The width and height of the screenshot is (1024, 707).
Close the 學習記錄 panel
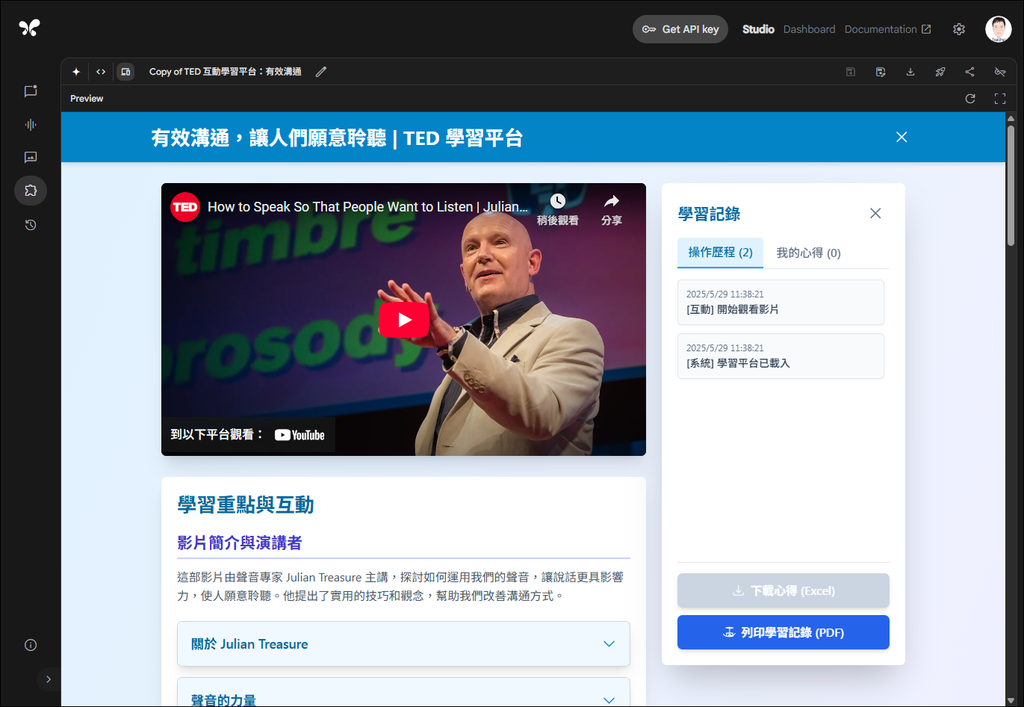pyautogui.click(x=875, y=213)
